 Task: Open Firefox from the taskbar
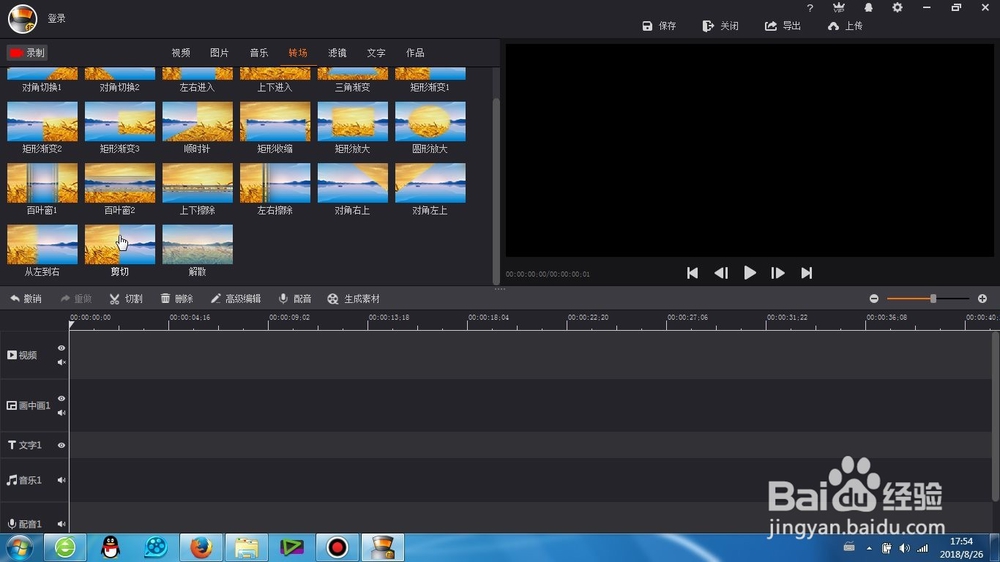point(200,547)
